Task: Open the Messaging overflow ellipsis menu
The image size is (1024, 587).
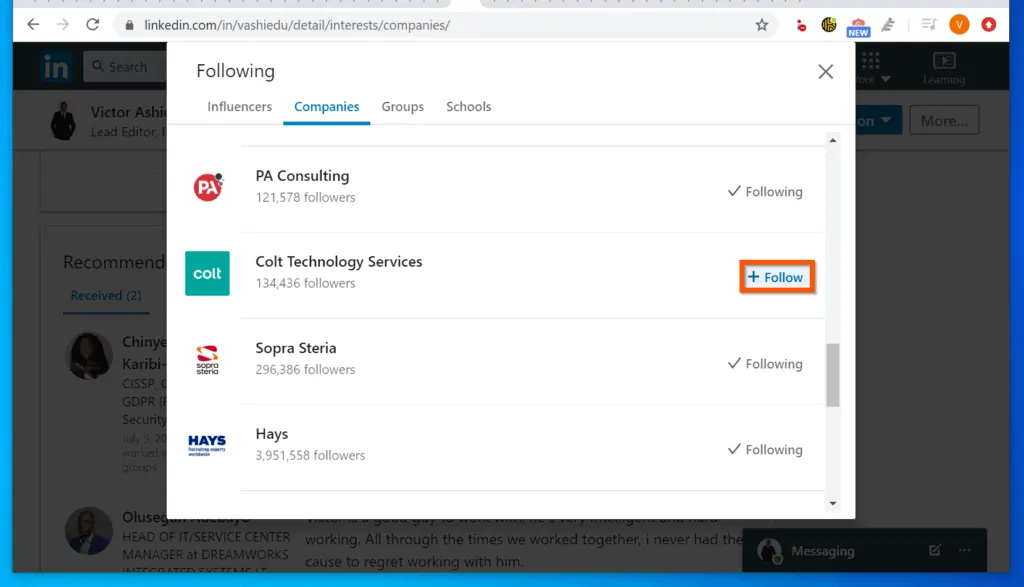Action: pyautogui.click(x=965, y=550)
